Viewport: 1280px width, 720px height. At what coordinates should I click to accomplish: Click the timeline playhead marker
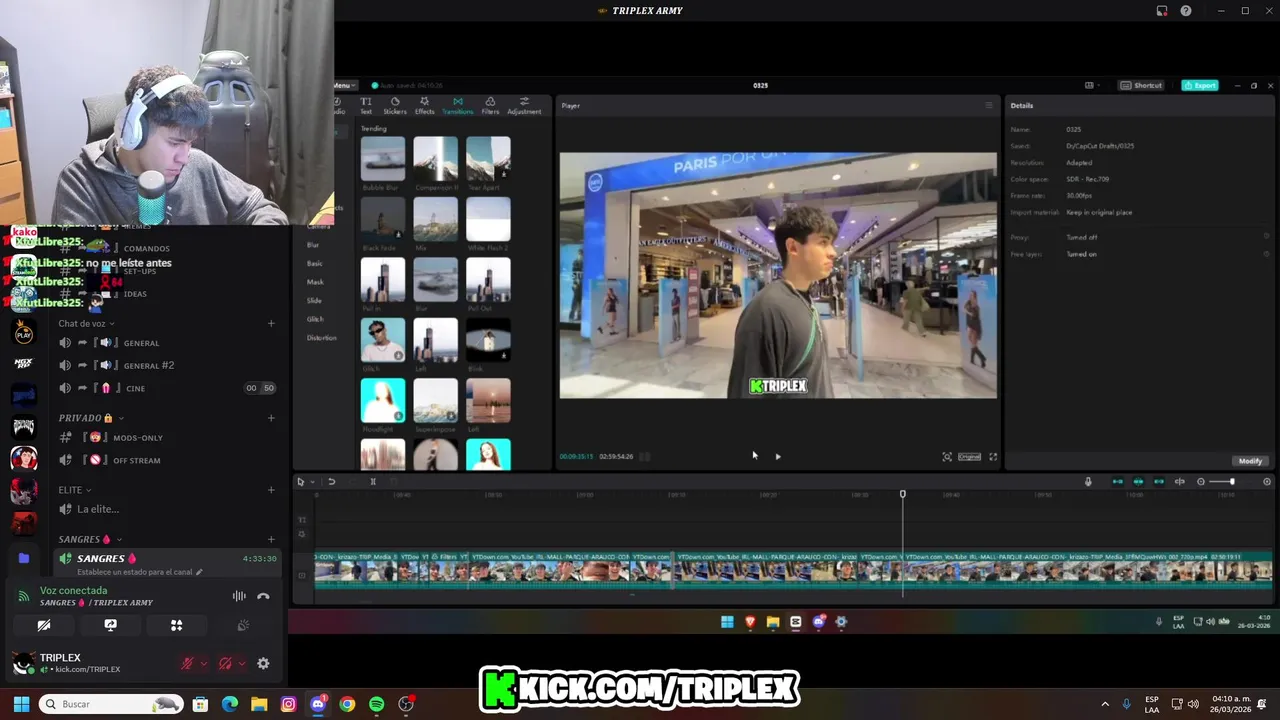902,494
